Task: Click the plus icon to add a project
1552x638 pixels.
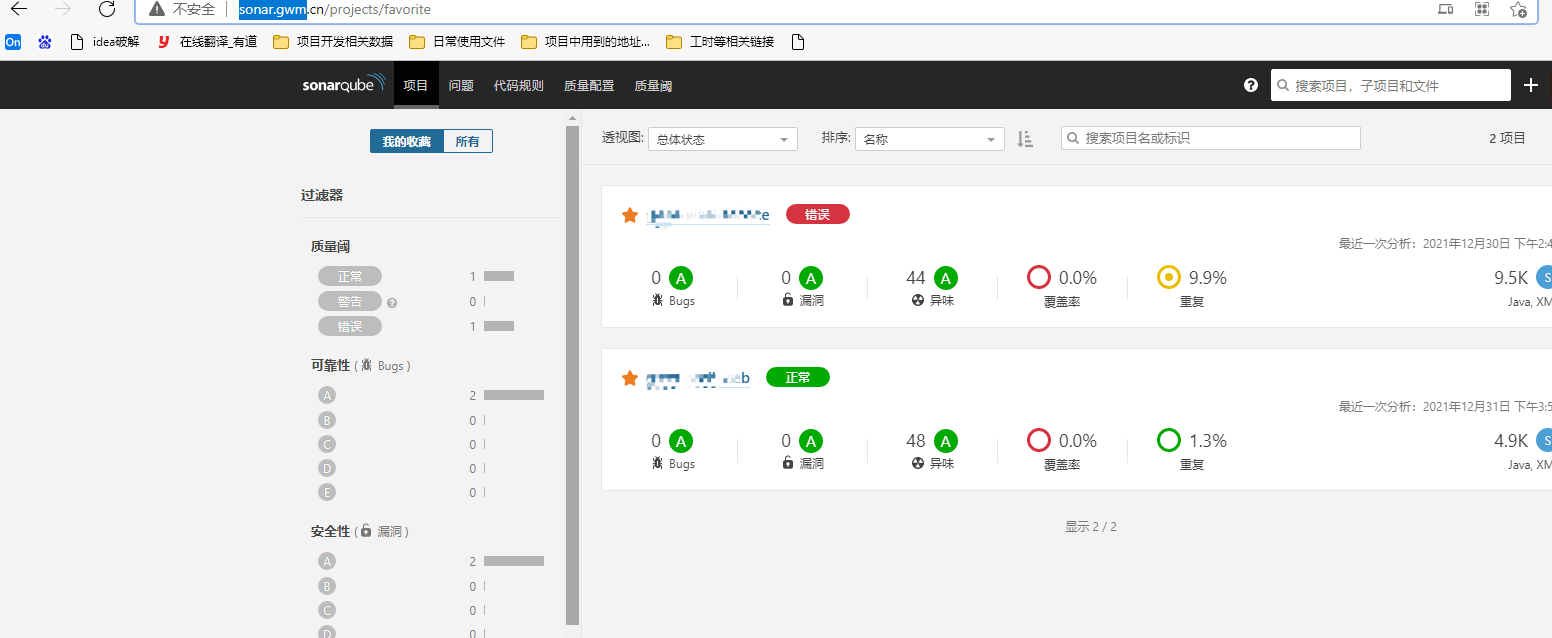Action: point(1530,85)
